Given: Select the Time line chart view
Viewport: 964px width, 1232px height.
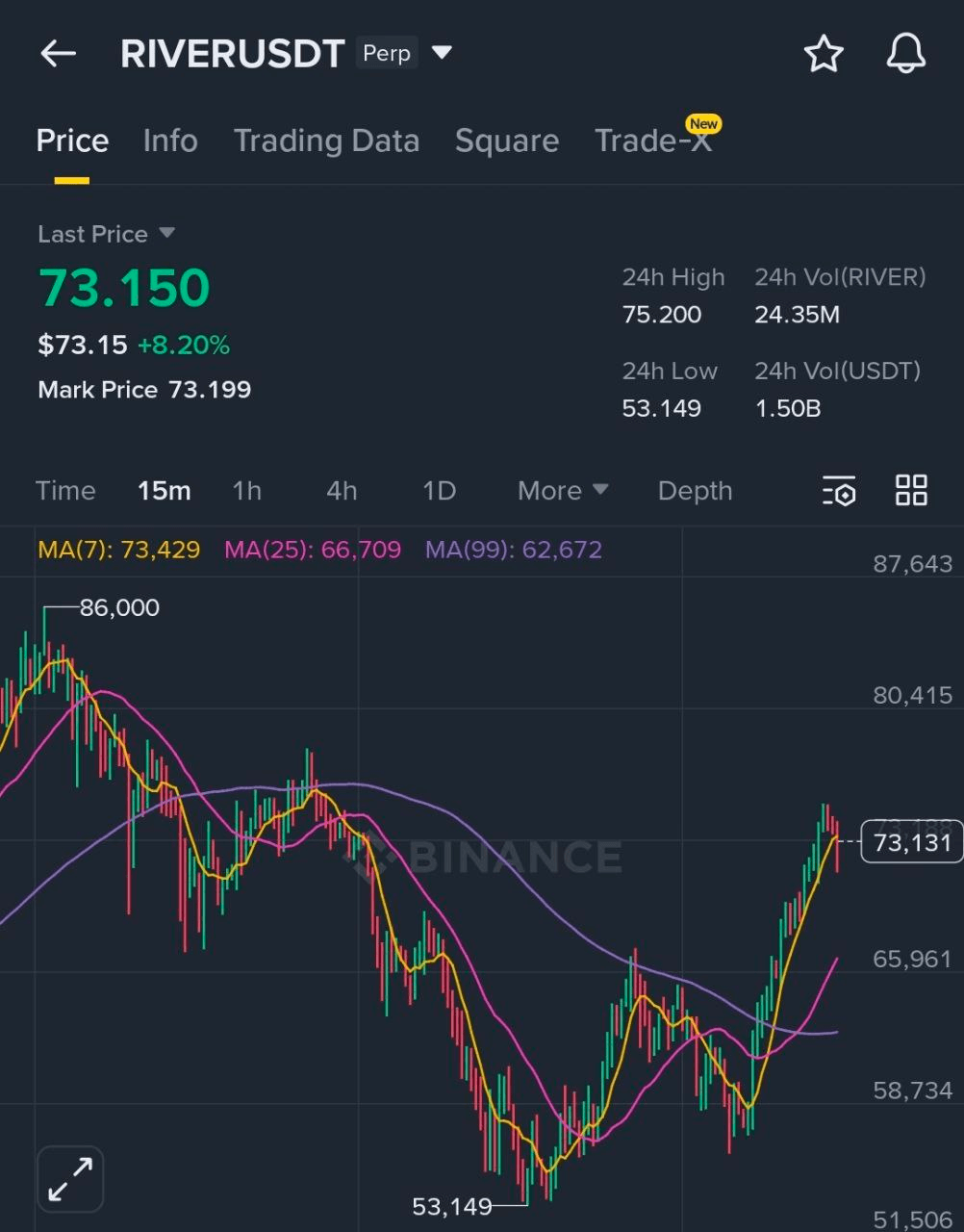Looking at the screenshot, I should point(65,491).
